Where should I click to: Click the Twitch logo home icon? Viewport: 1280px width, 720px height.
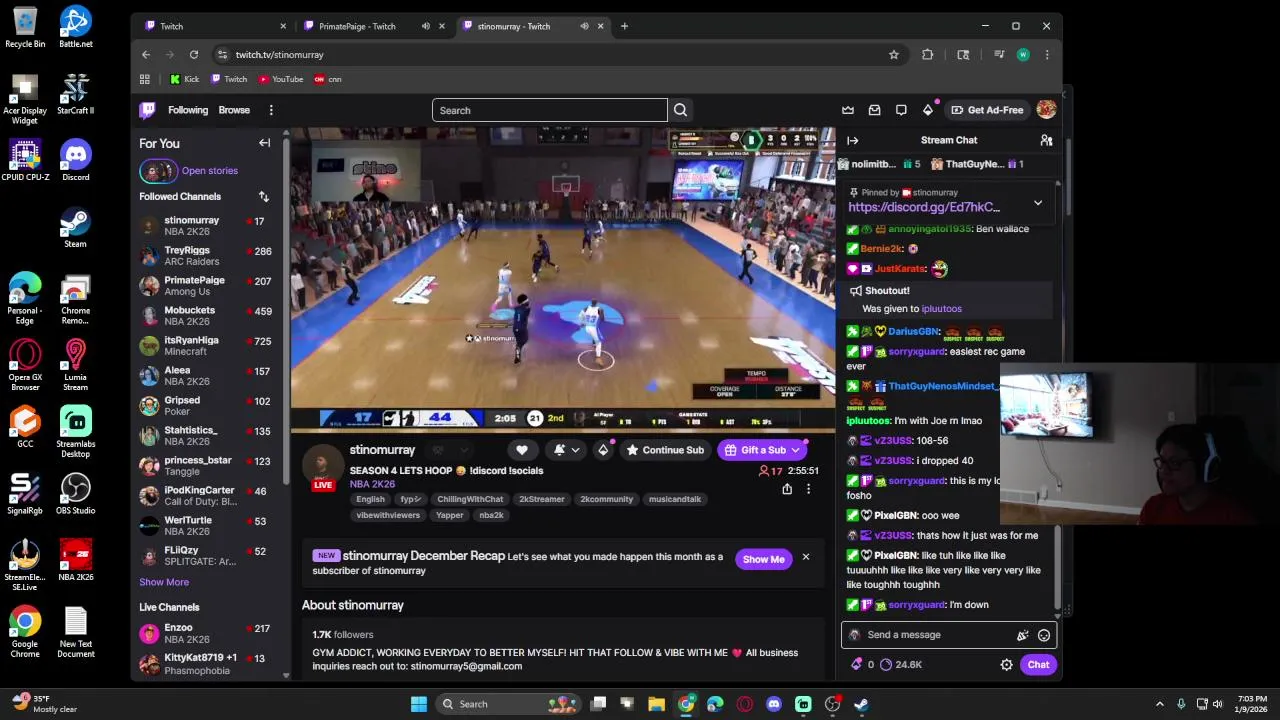click(x=147, y=110)
